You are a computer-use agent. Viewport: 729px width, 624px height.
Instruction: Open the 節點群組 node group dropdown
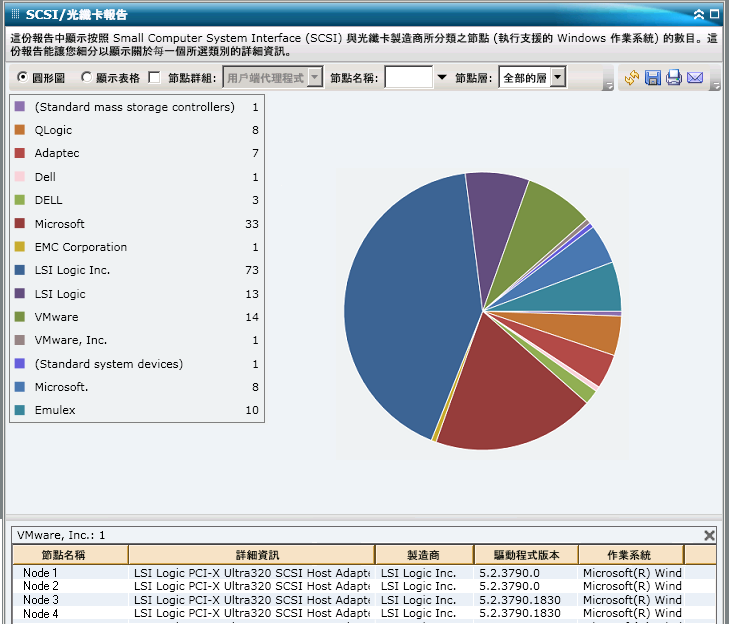coord(315,78)
